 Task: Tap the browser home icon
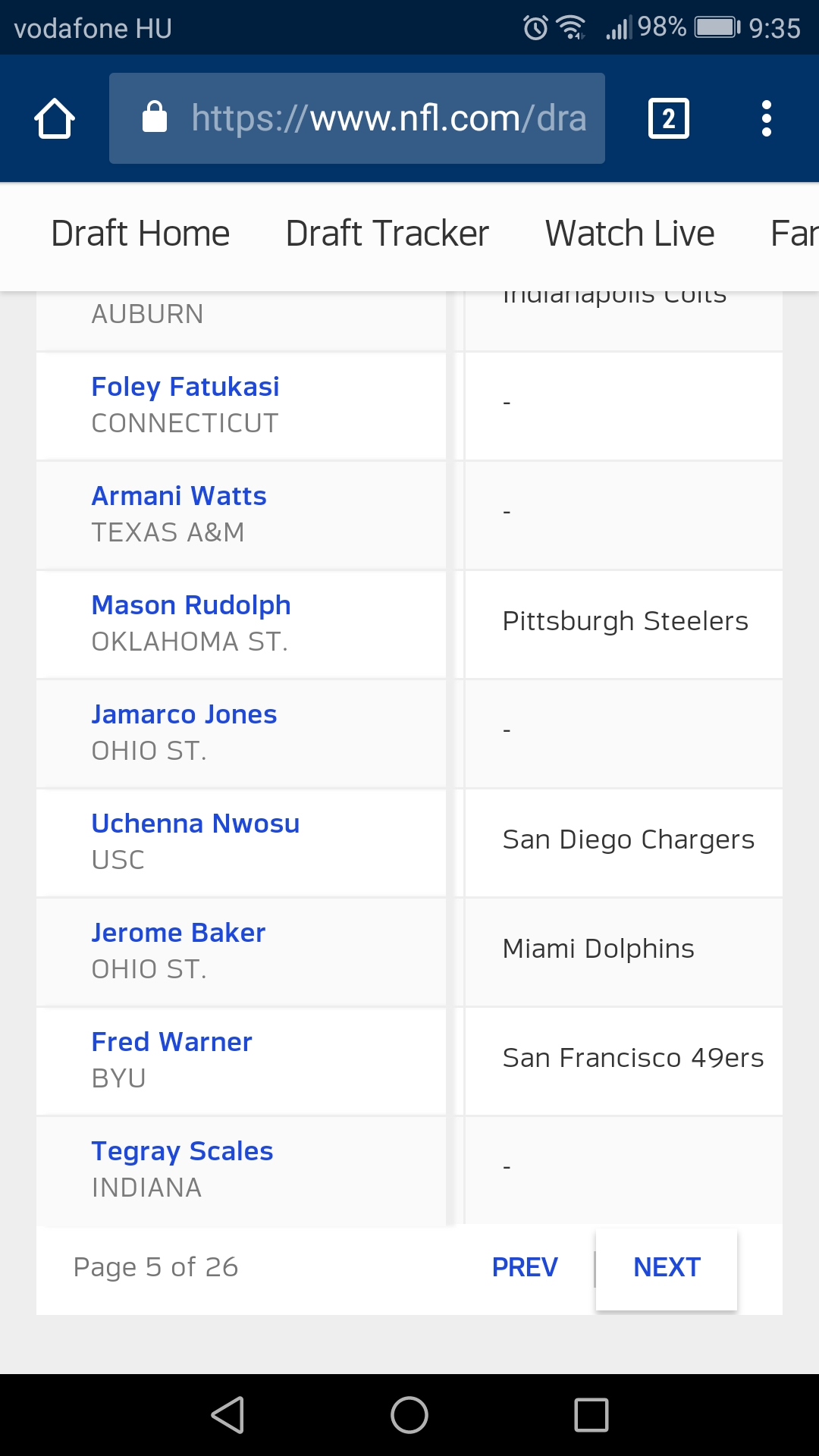click(55, 119)
